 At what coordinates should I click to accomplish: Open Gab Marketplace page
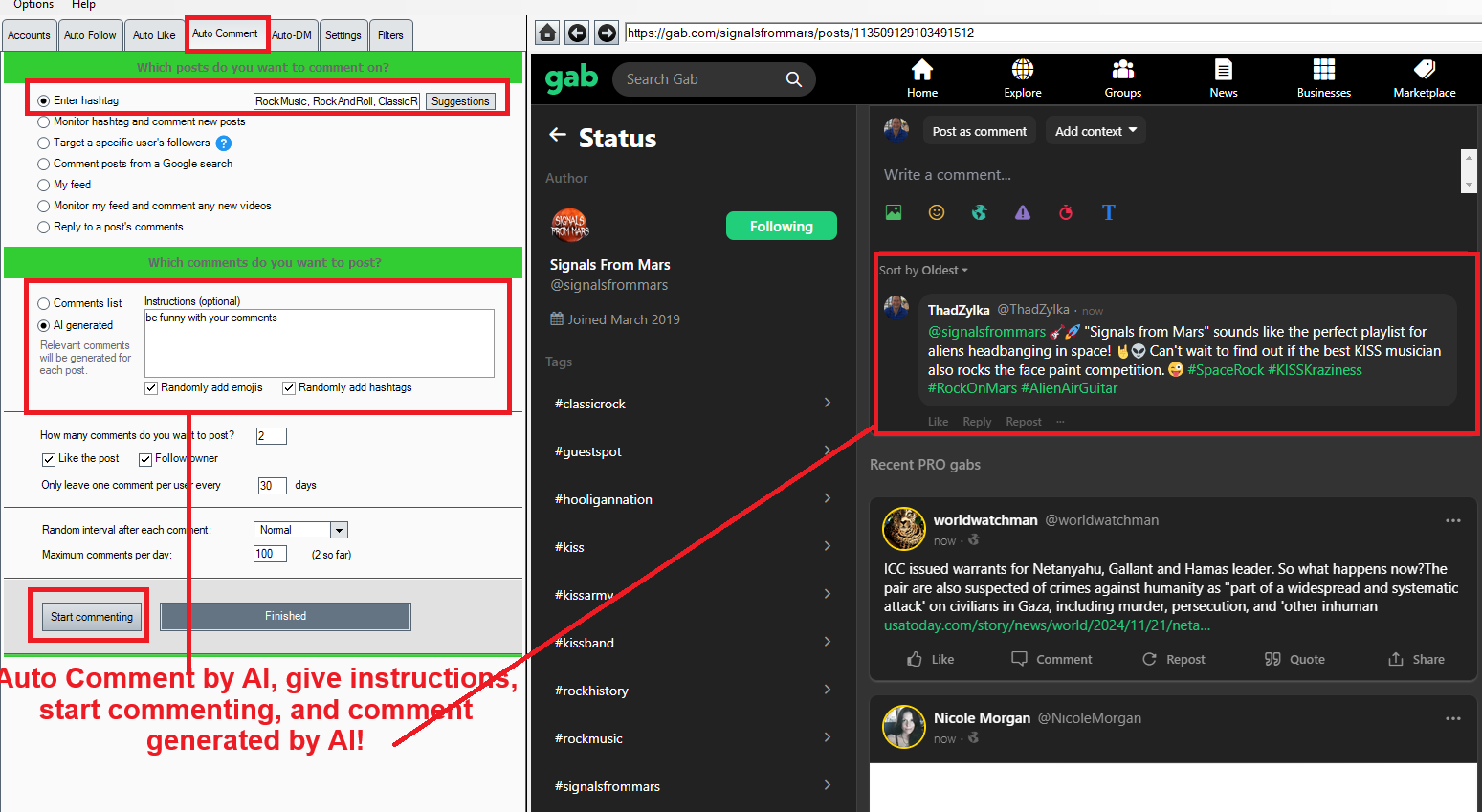pos(1425,78)
